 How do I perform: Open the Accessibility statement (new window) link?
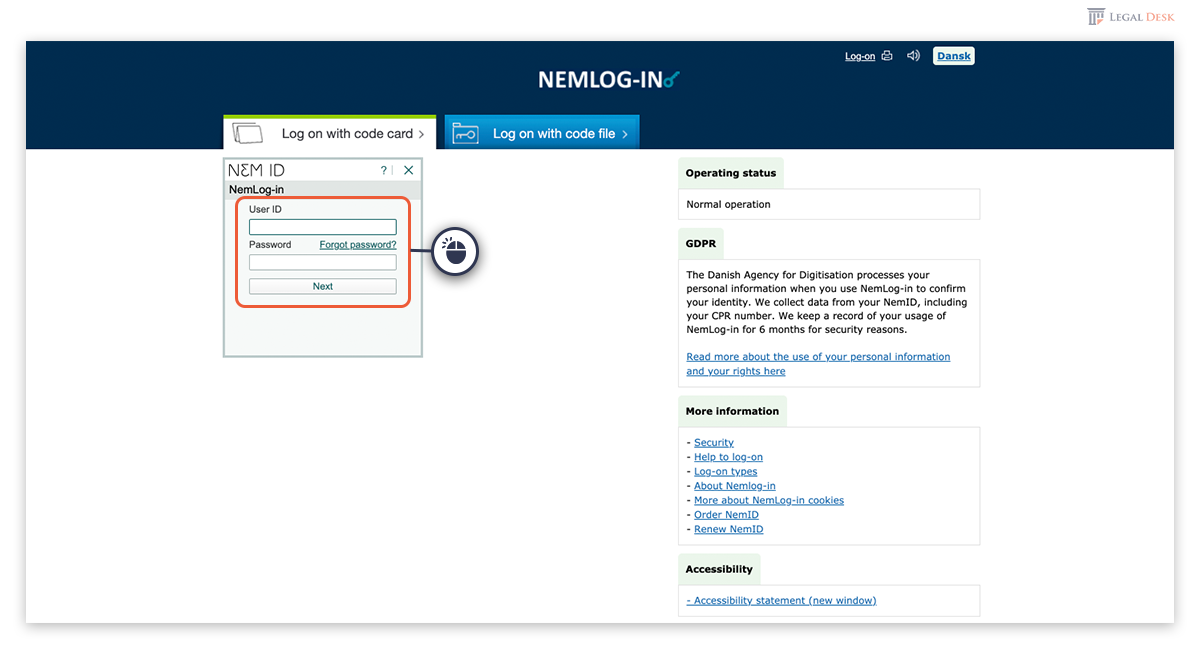pos(781,601)
